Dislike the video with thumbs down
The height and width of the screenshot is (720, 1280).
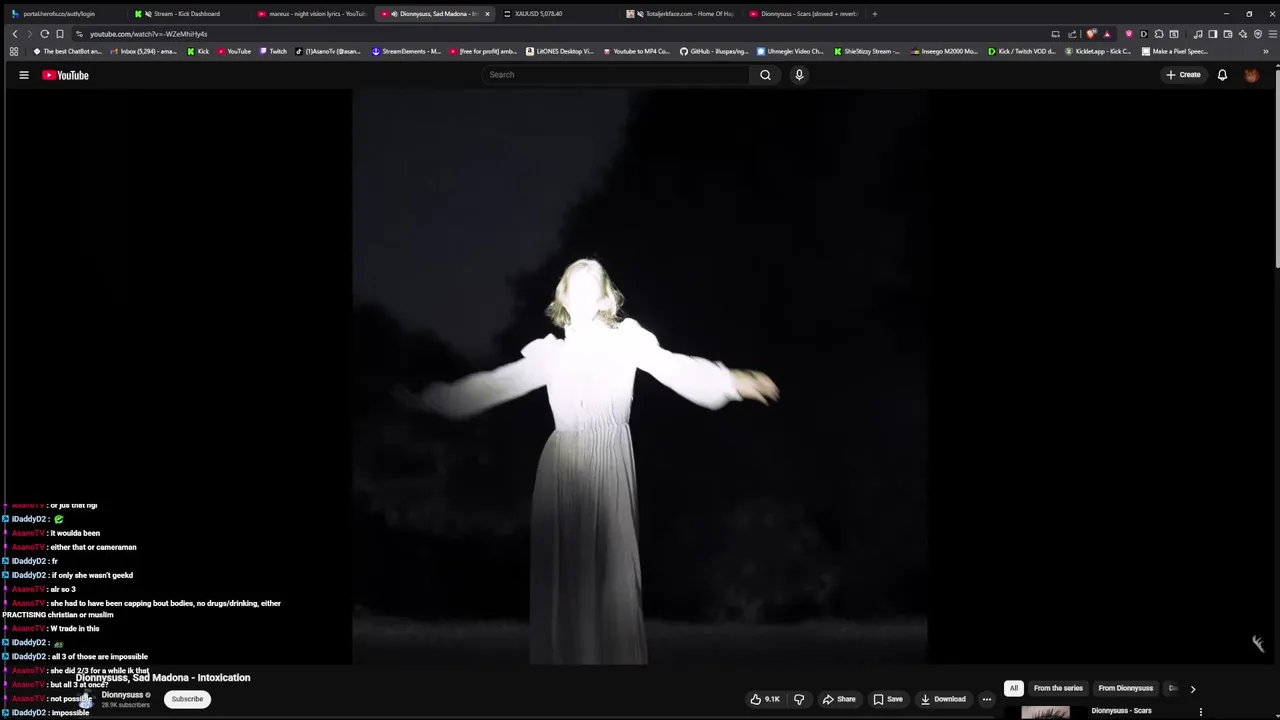click(x=798, y=699)
